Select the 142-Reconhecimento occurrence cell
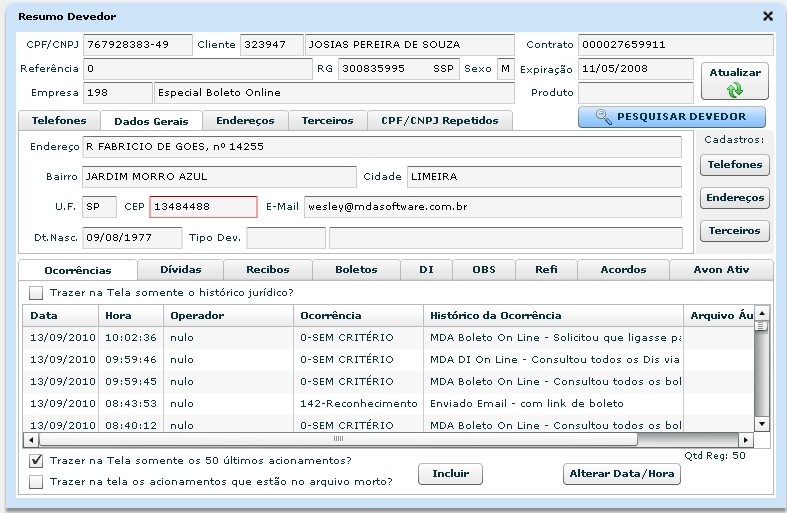Image resolution: width=787 pixels, height=513 pixels. pyautogui.click(x=358, y=404)
